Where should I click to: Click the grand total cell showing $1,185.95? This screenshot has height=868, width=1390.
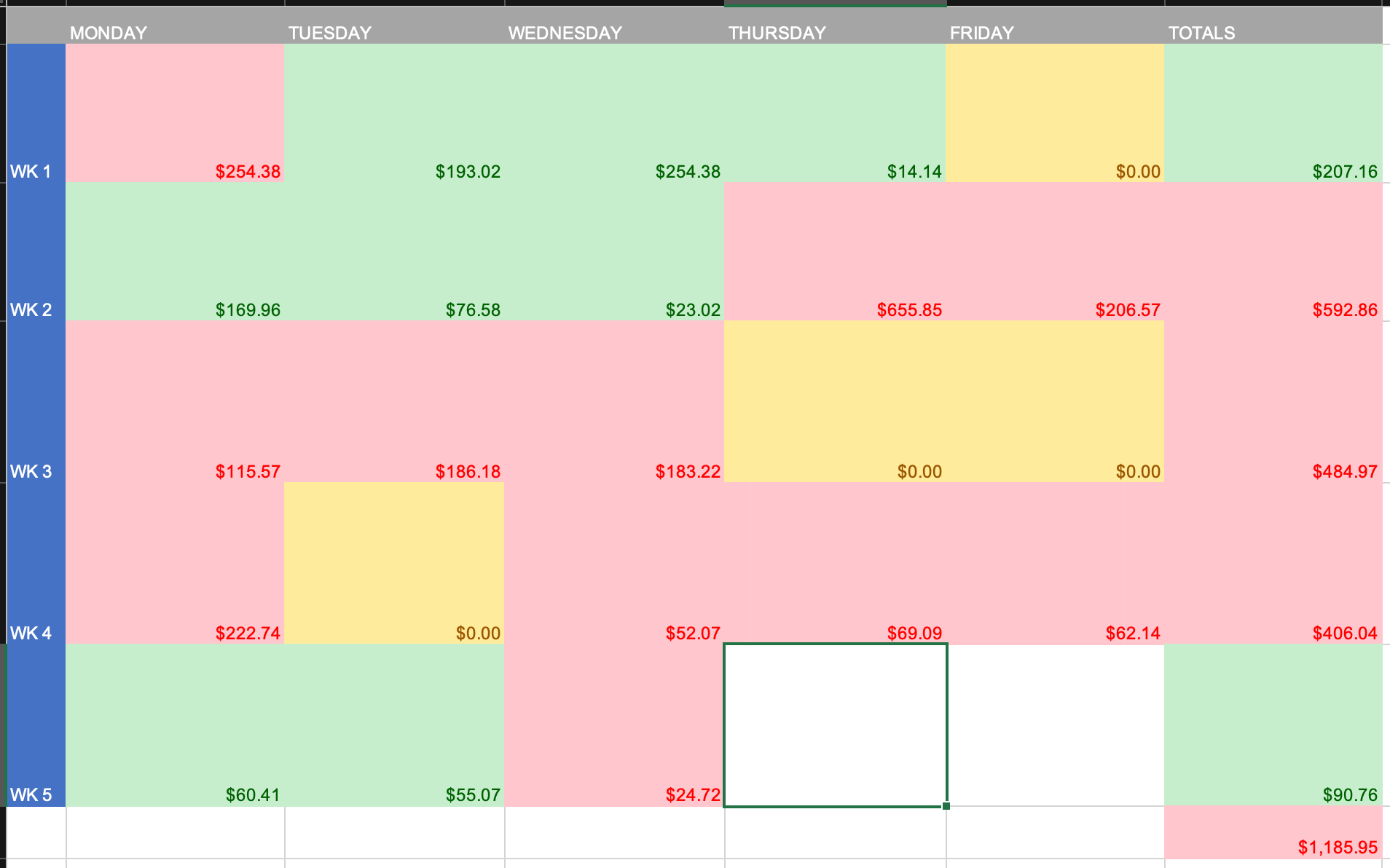pyautogui.click(x=1273, y=832)
